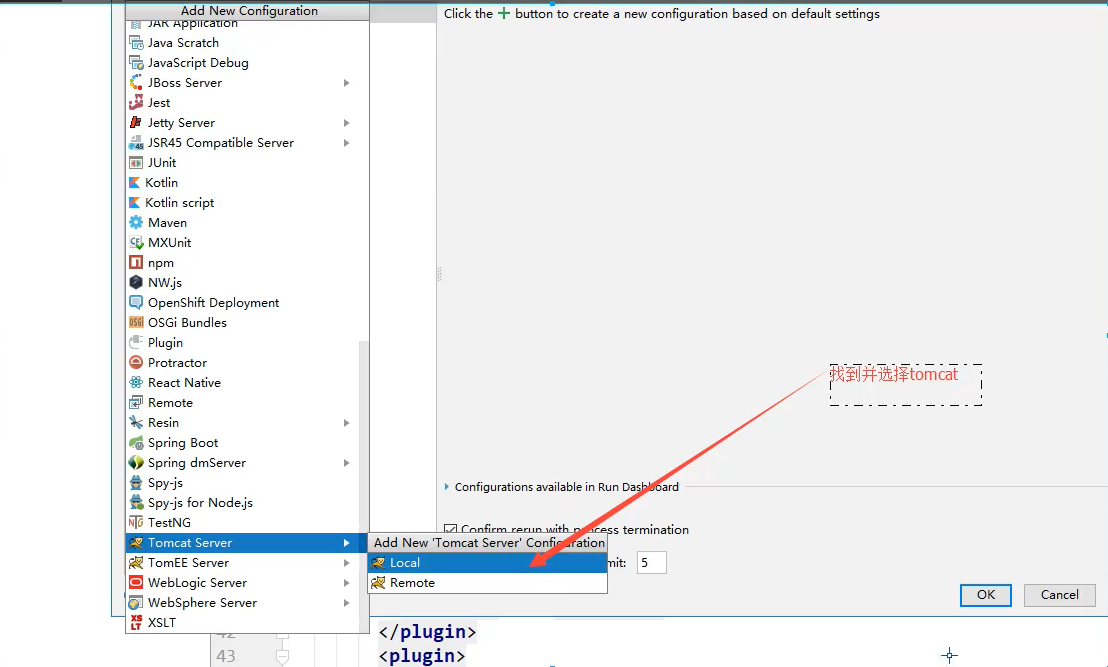Toggle Confirm rerun with process termination checkbox
Image resolution: width=1108 pixels, height=667 pixels.
coord(450,530)
